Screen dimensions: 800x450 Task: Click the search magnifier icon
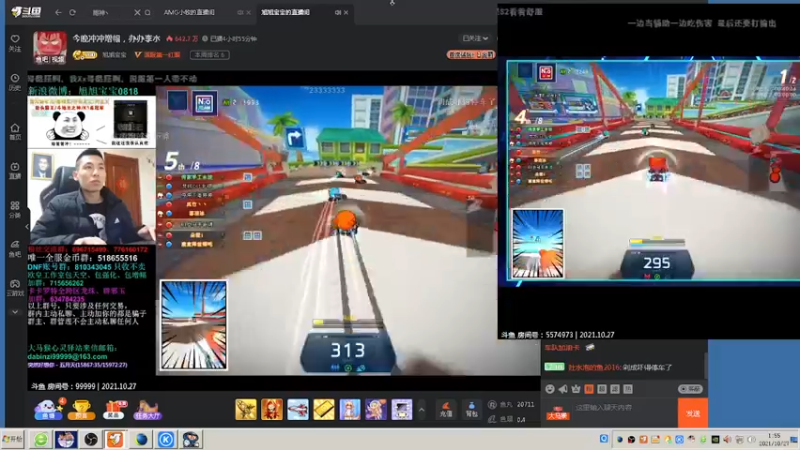coord(147,12)
